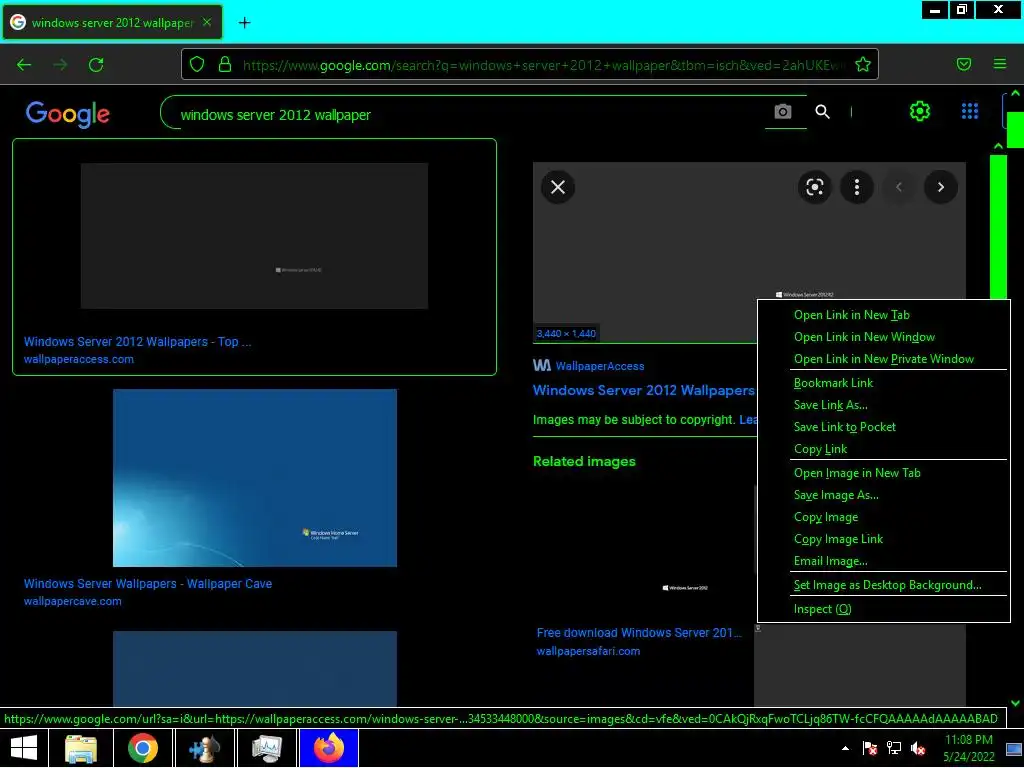Show next image in preview
The width and height of the screenshot is (1024, 768).
click(x=940, y=187)
